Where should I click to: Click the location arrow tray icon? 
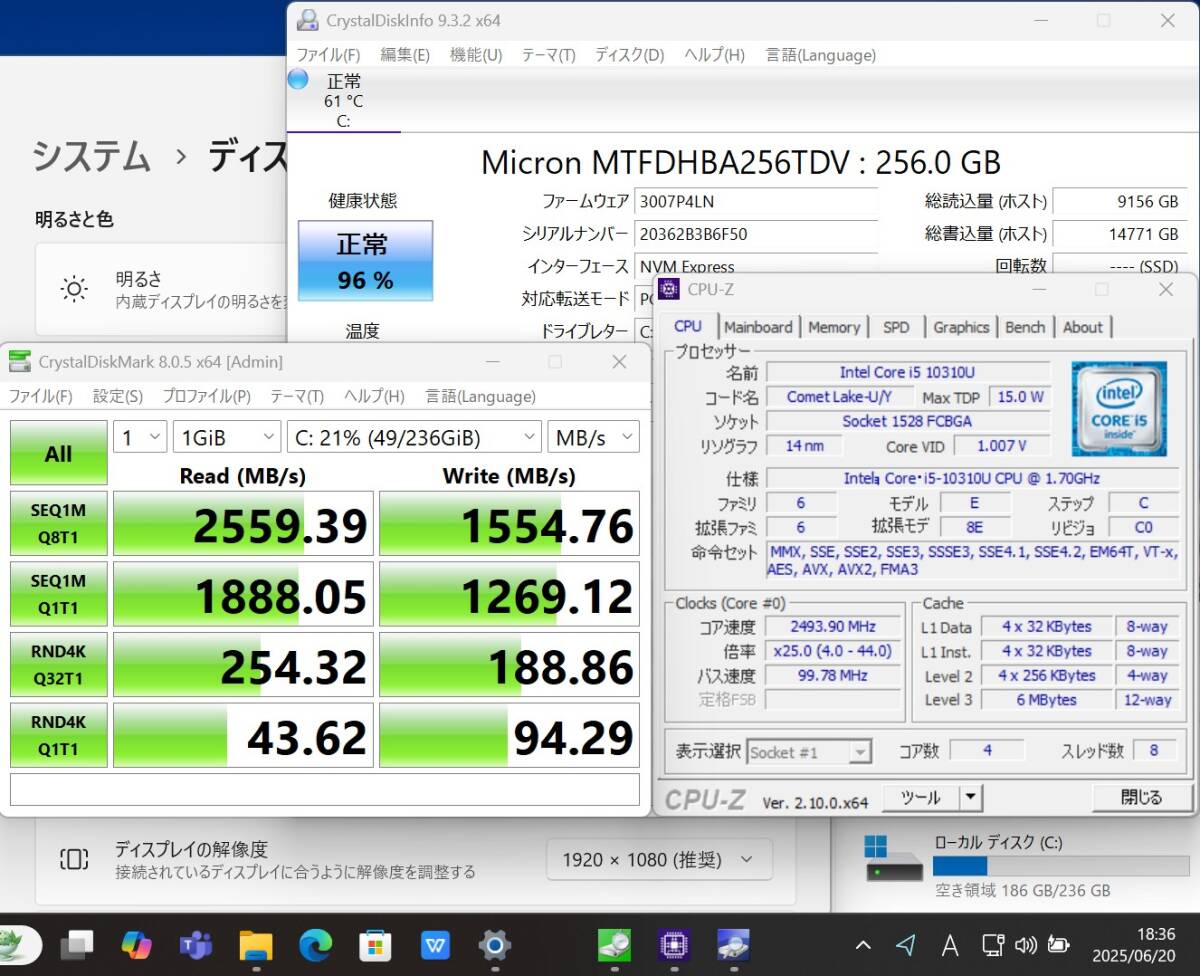(x=906, y=944)
